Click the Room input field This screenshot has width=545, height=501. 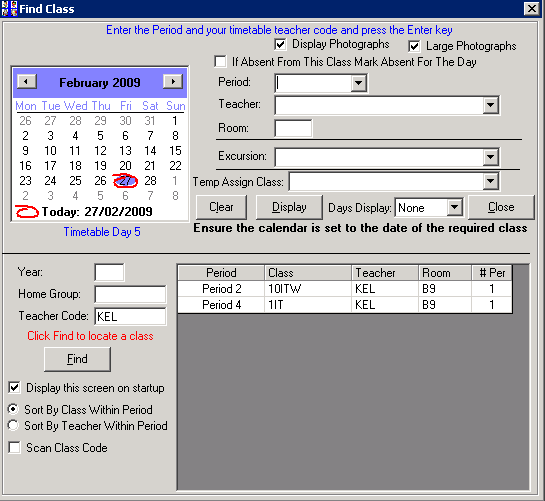point(293,128)
